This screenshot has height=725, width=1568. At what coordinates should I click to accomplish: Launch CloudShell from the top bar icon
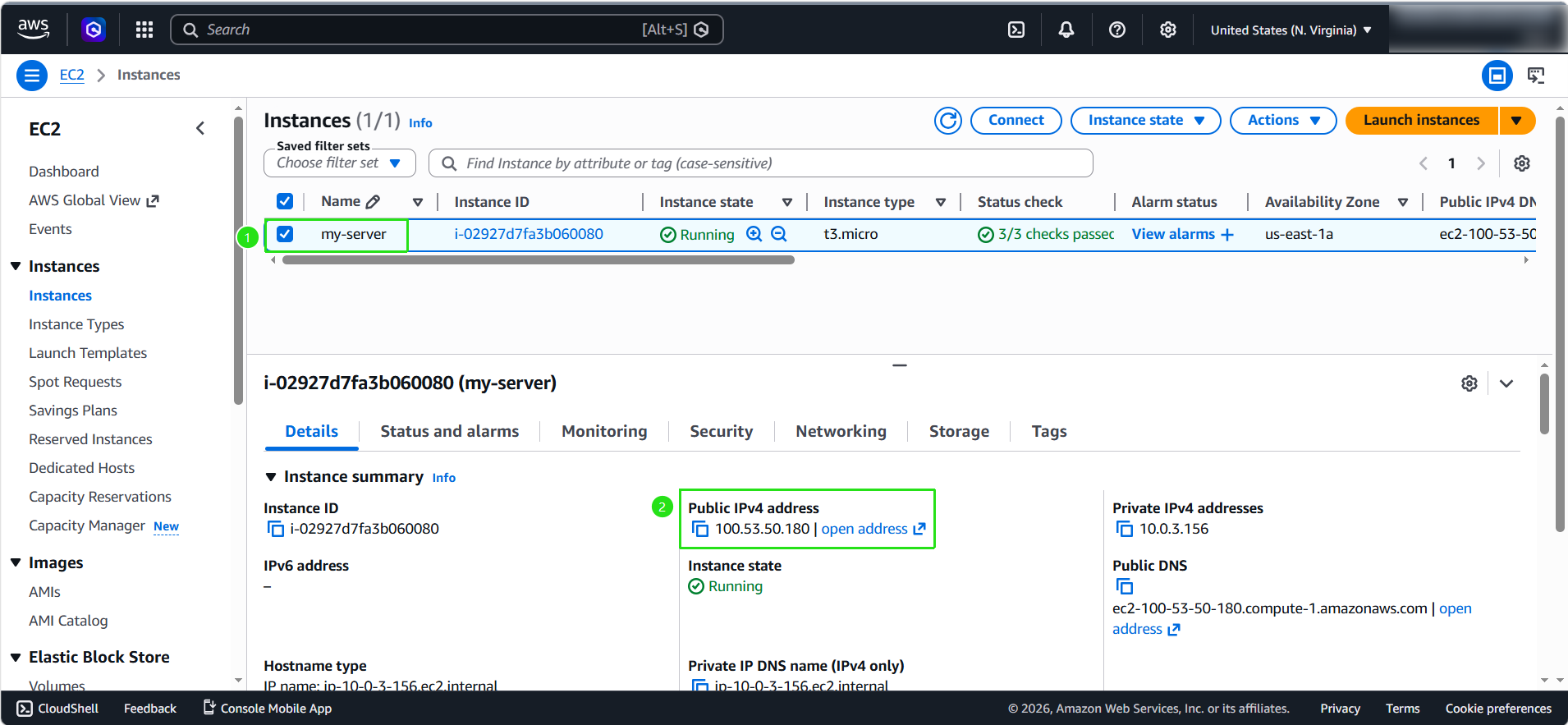pyautogui.click(x=1016, y=30)
